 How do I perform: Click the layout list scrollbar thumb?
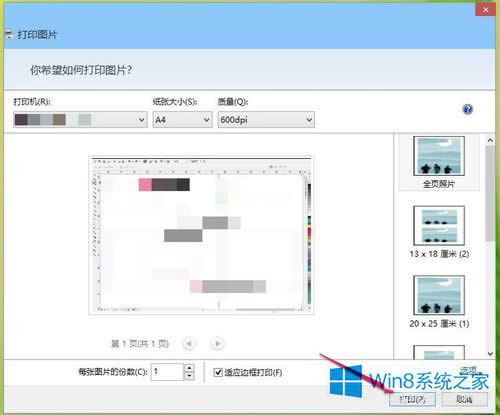[x=490, y=193]
